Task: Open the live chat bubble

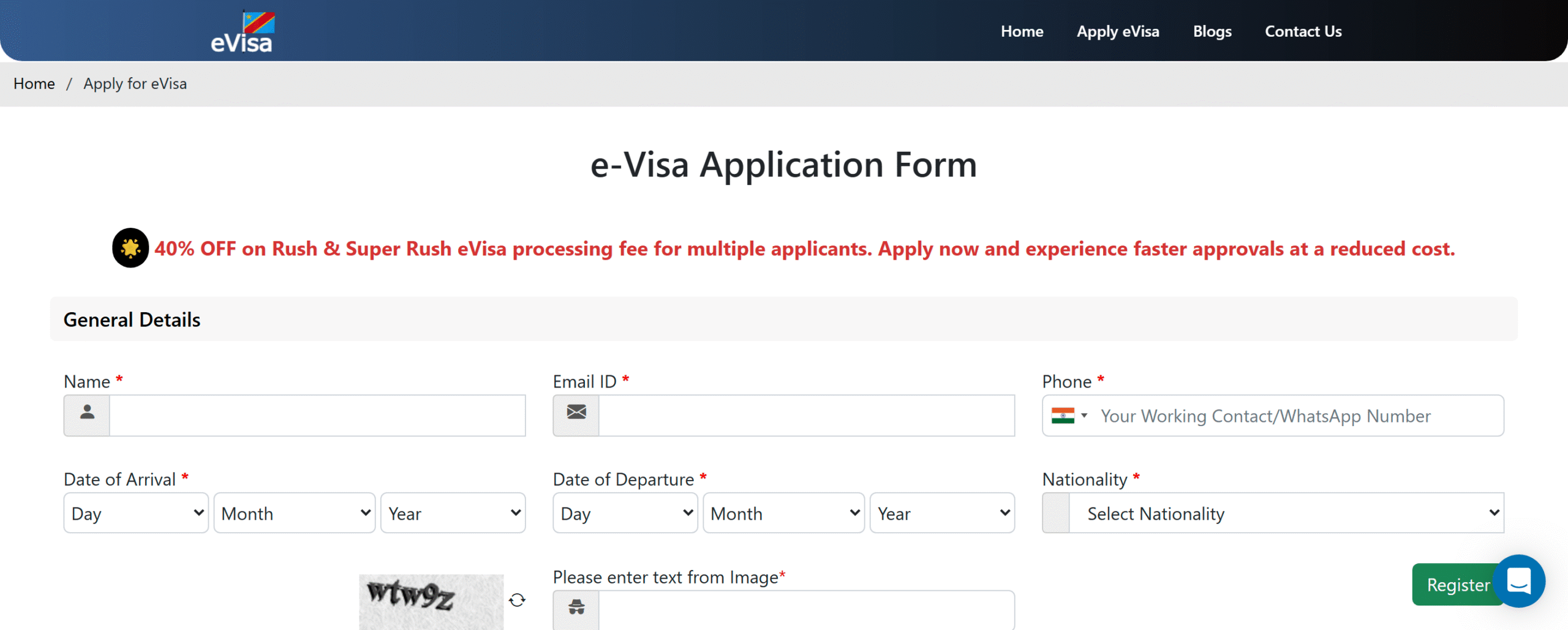Action: (1519, 581)
